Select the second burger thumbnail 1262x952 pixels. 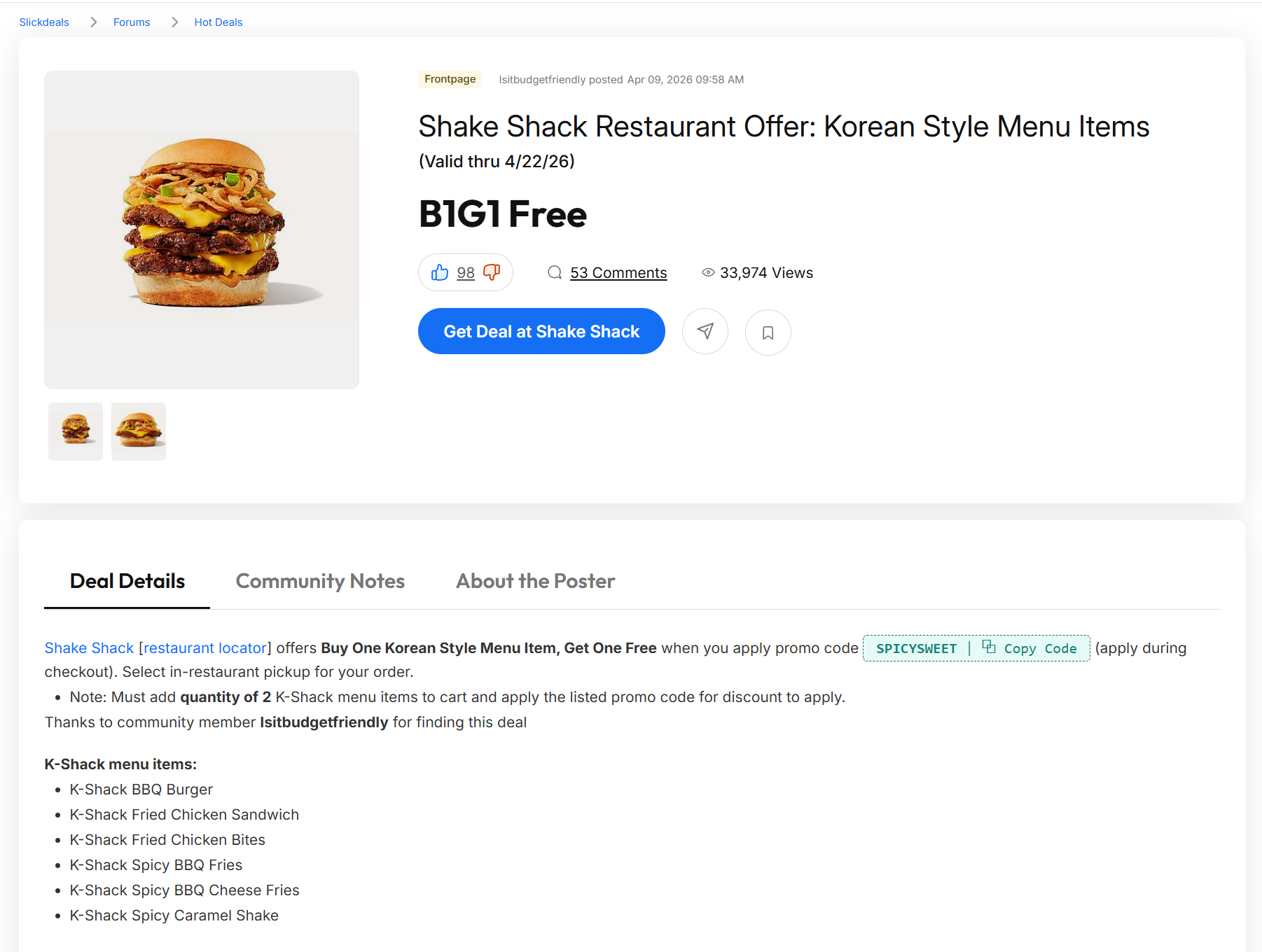[x=139, y=431]
